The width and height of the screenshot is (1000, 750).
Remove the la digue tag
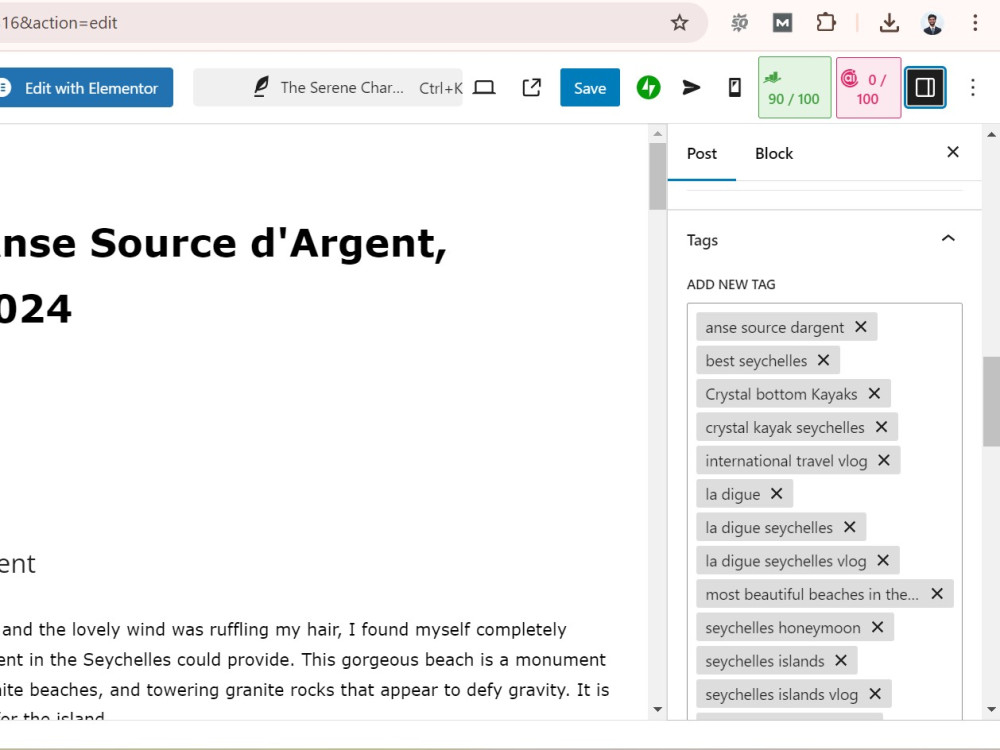coord(776,494)
